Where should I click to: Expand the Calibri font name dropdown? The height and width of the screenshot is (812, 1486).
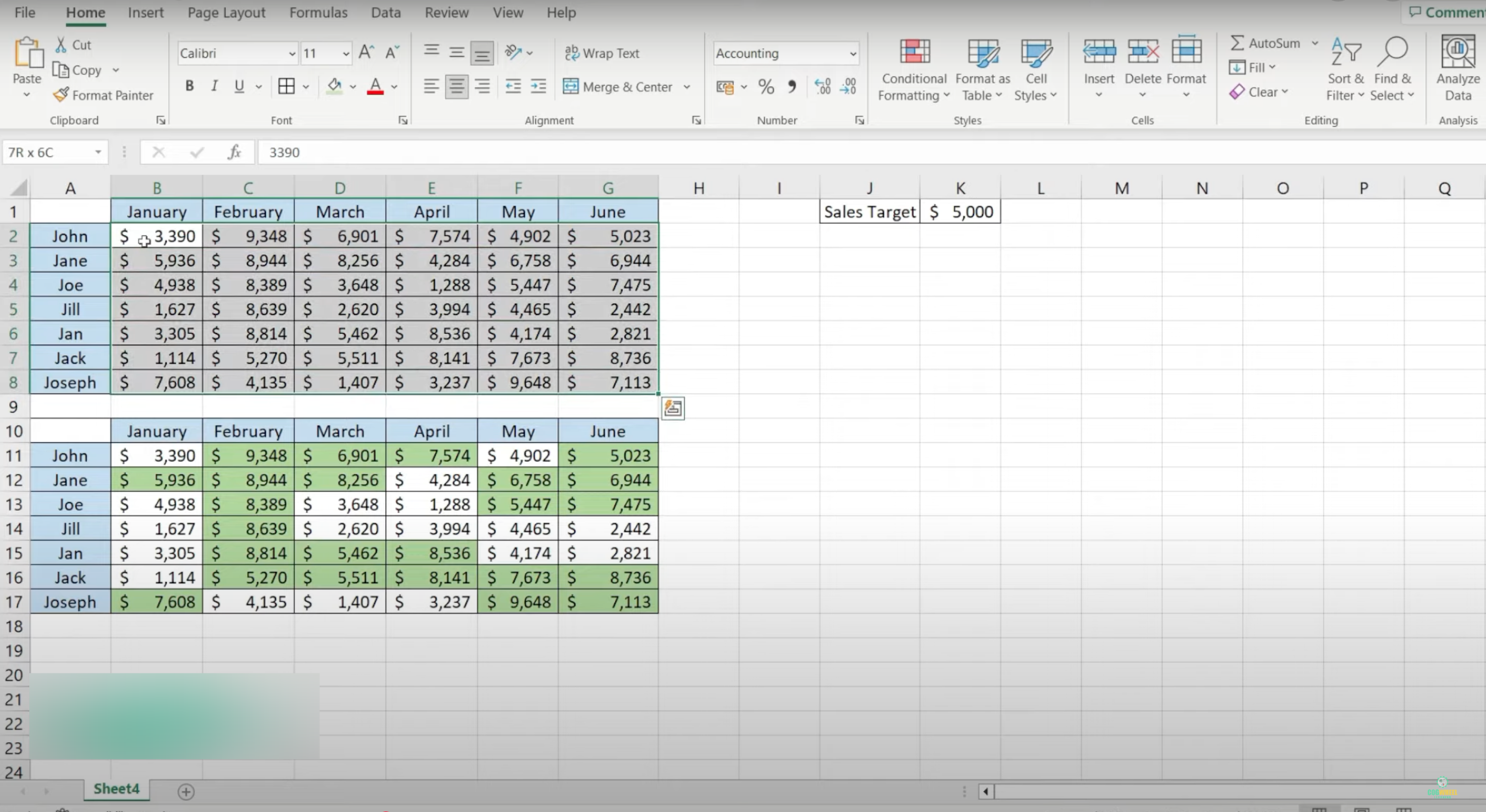[x=292, y=54]
